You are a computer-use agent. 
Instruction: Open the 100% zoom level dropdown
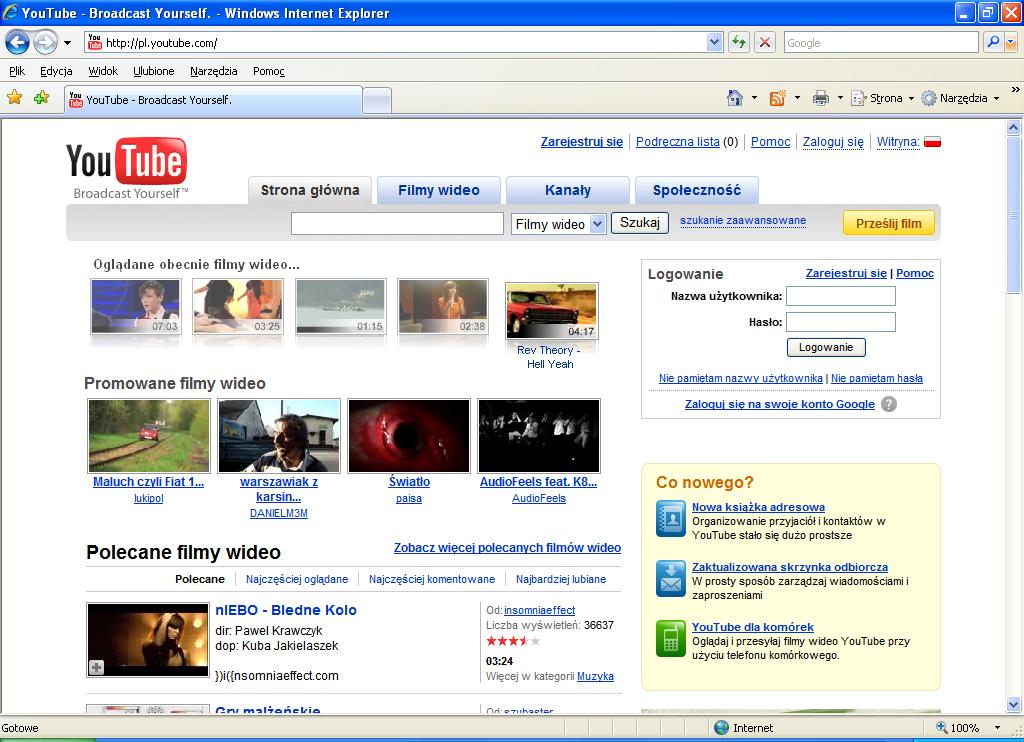[997, 728]
